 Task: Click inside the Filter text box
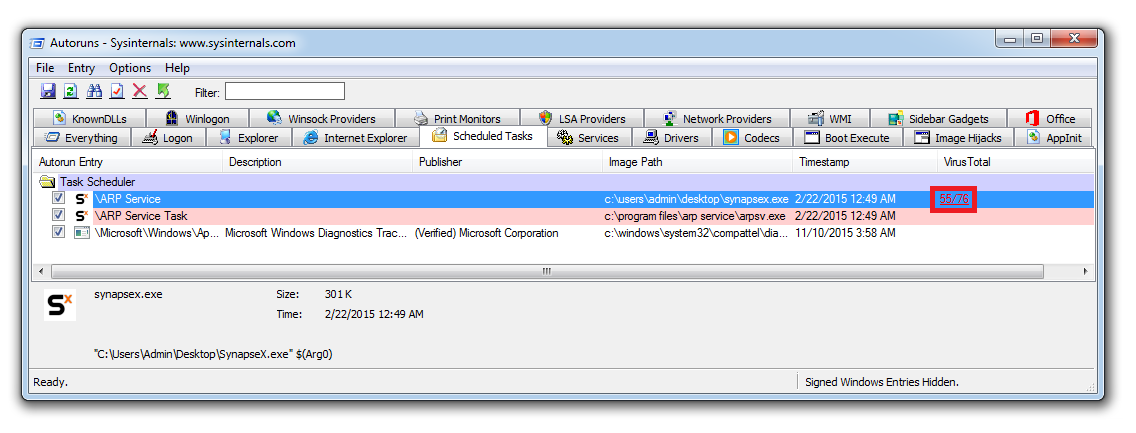coord(285,91)
